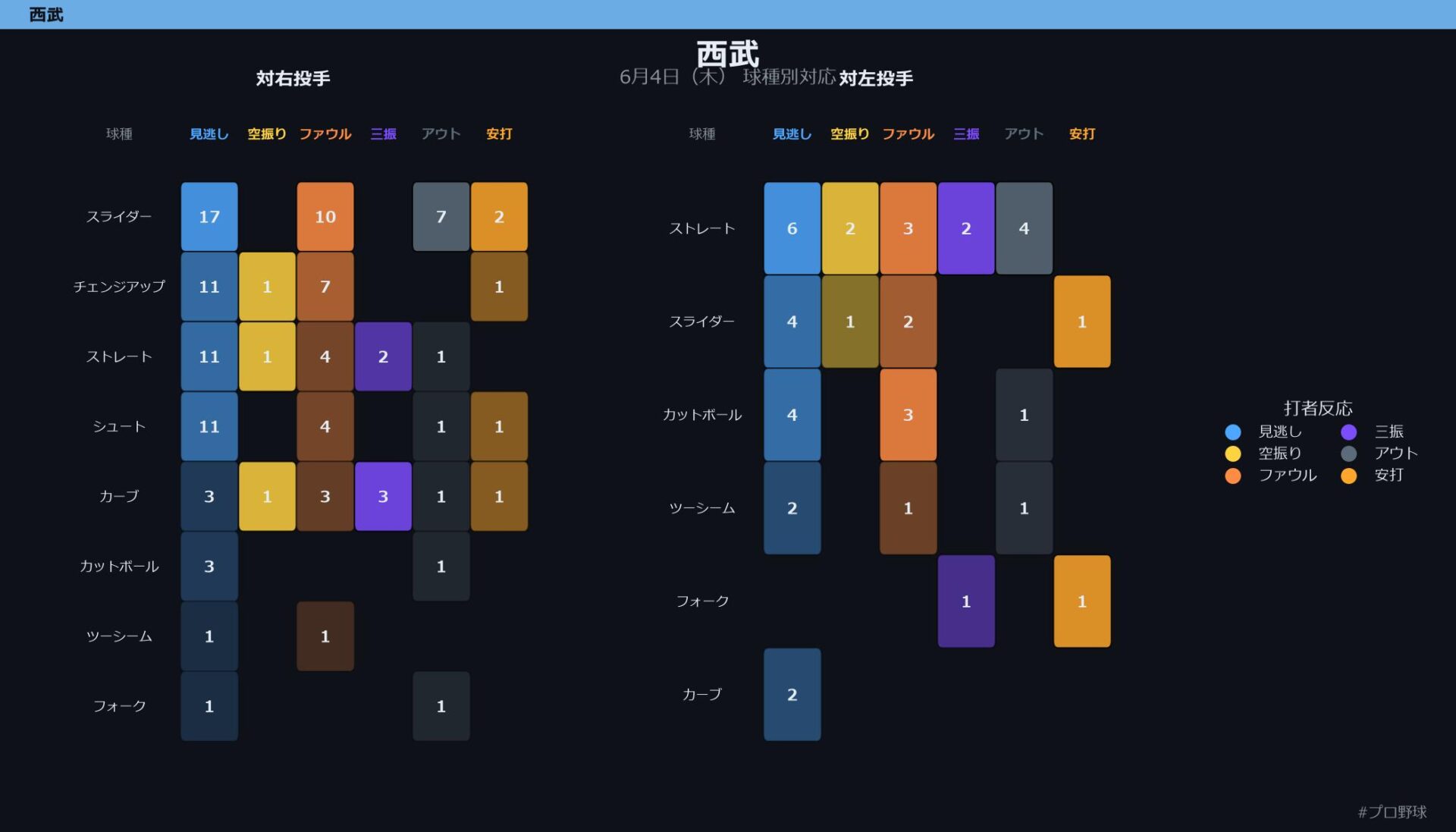Viewport: 1456px width, 832px height.
Task: Click 見逃し column header in 対左投手 table
Action: 792,133
